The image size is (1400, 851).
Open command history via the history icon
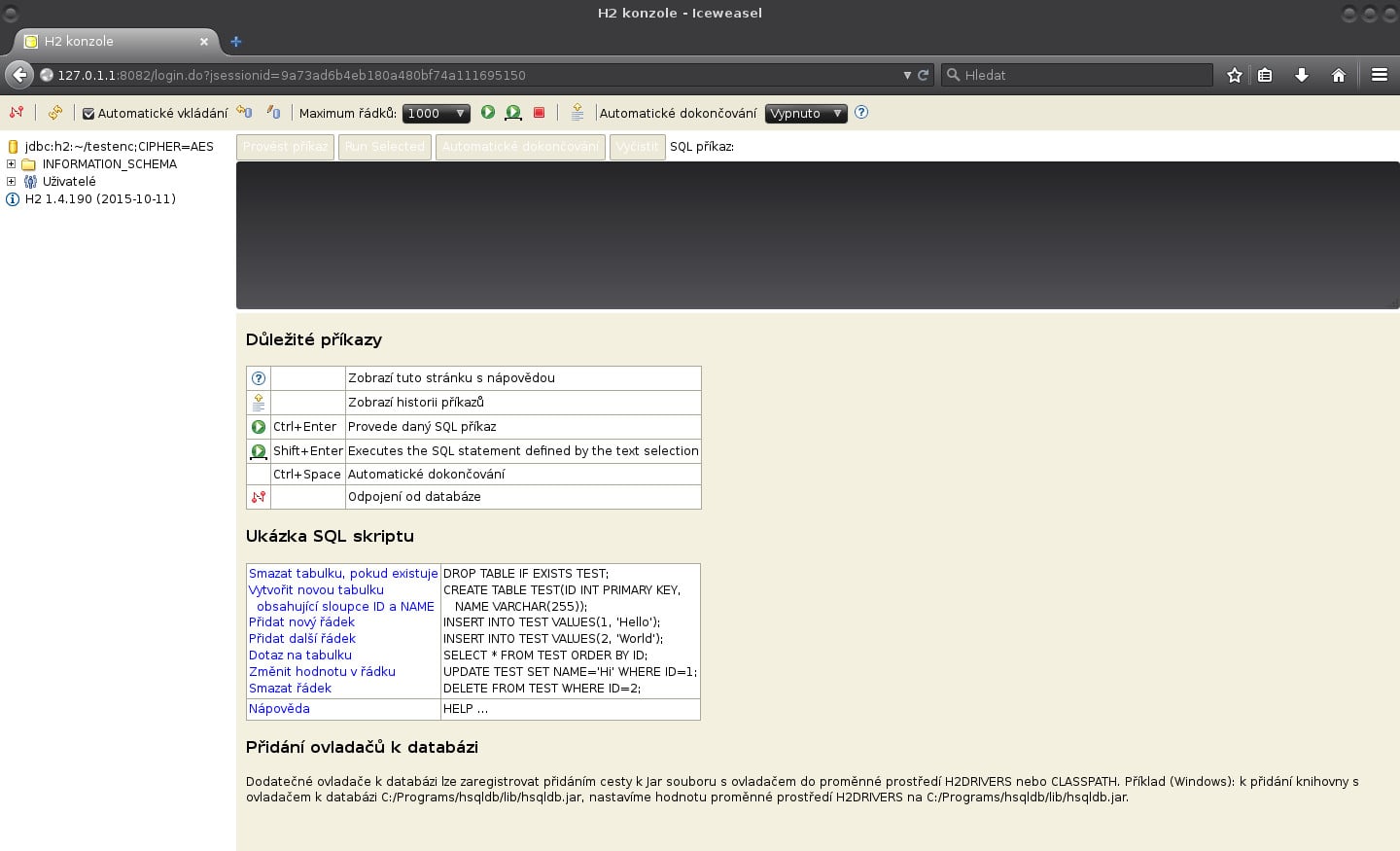click(577, 113)
